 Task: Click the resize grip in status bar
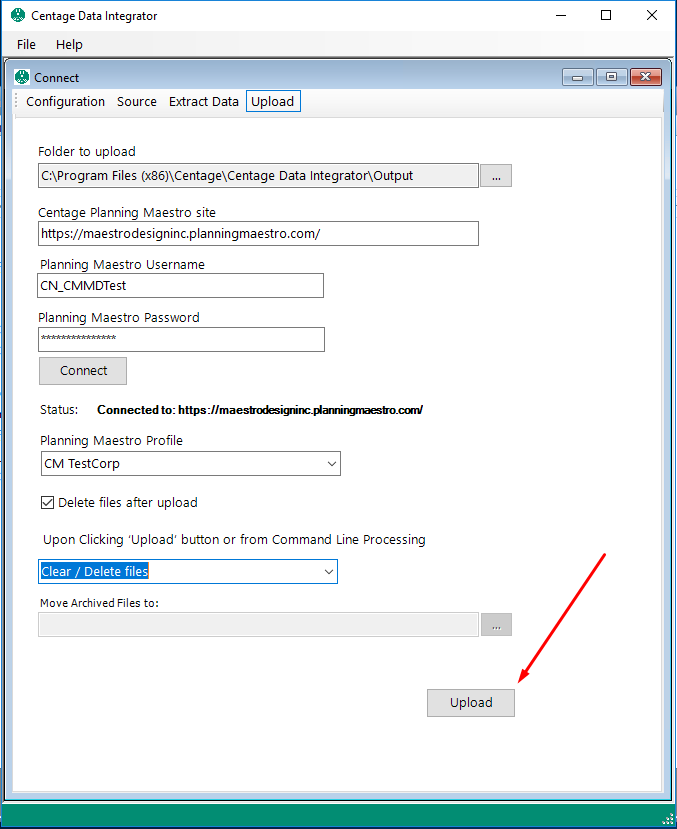coord(667,818)
